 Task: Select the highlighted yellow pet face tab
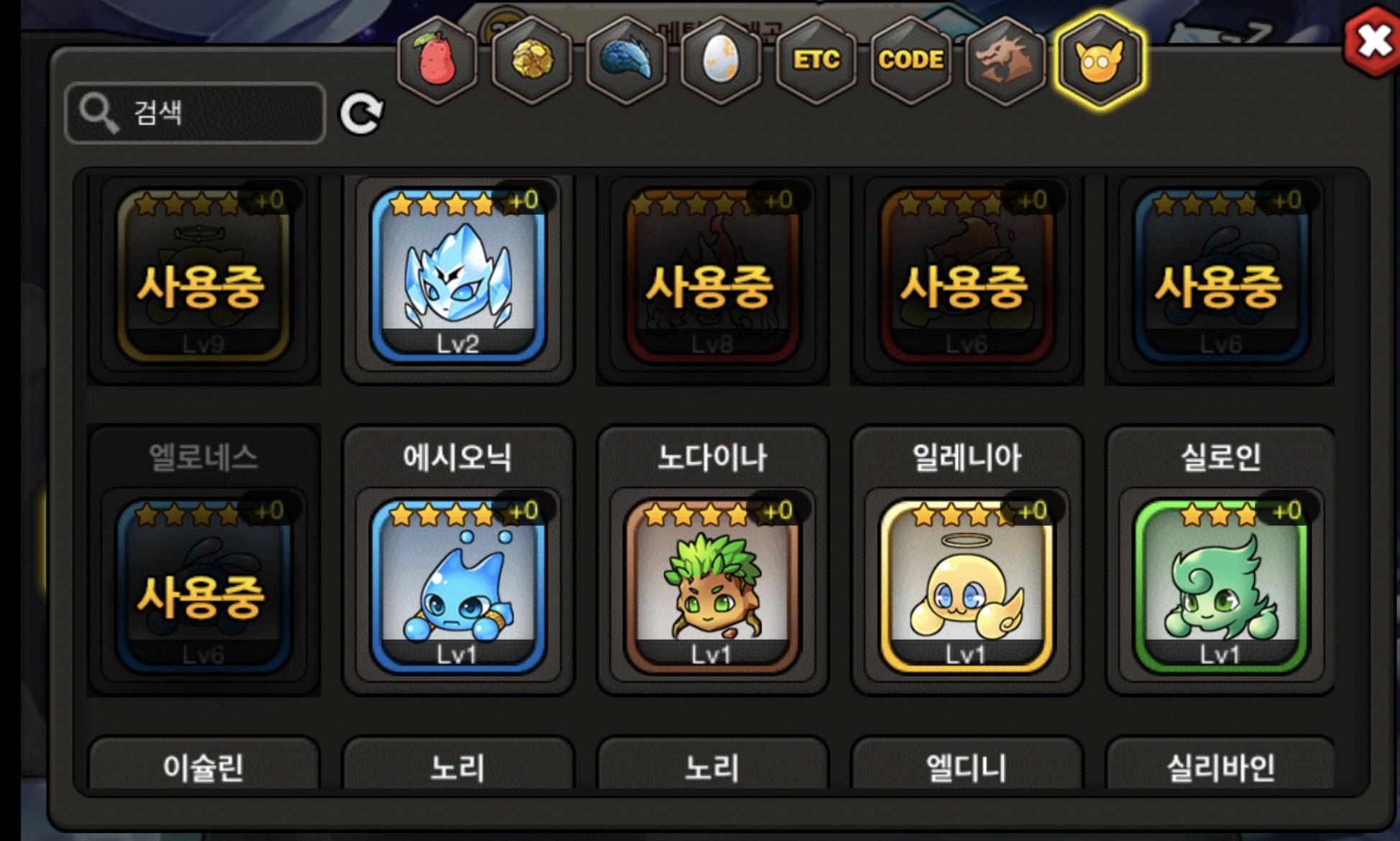coord(1099,60)
